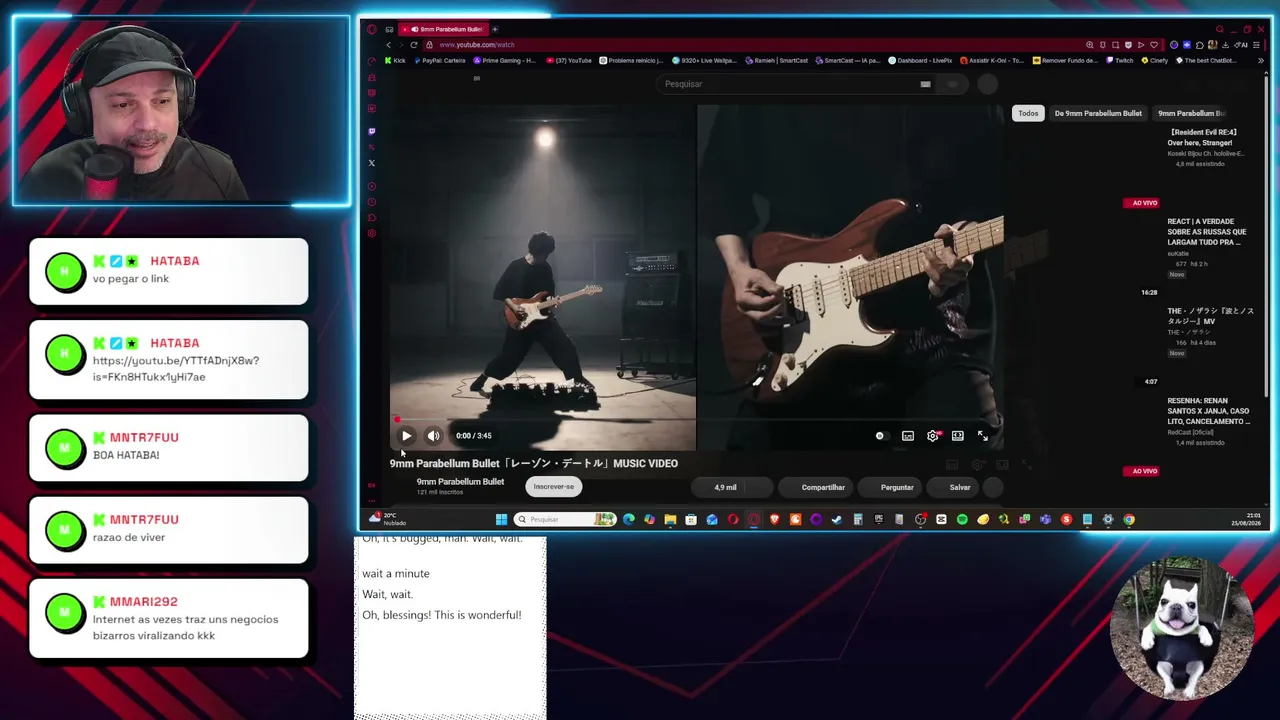The height and width of the screenshot is (720, 1280).
Task: Open more actions next to Salvar
Action: click(x=993, y=488)
